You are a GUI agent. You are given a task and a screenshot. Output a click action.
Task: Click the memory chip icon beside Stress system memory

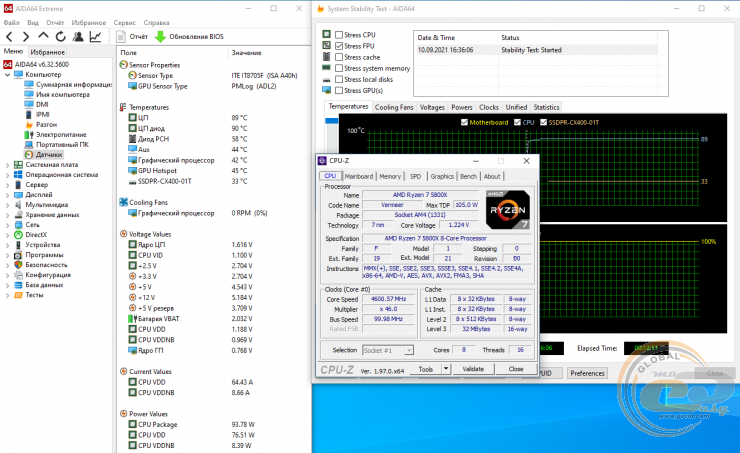pyautogui.click(x=327, y=68)
